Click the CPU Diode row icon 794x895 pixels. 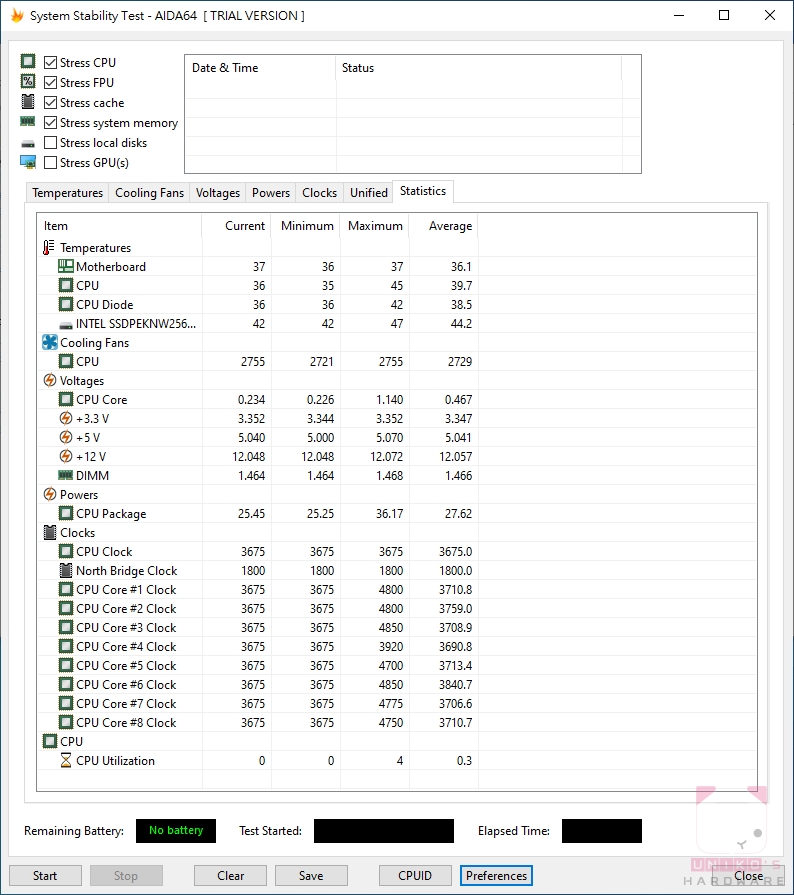click(x=66, y=304)
